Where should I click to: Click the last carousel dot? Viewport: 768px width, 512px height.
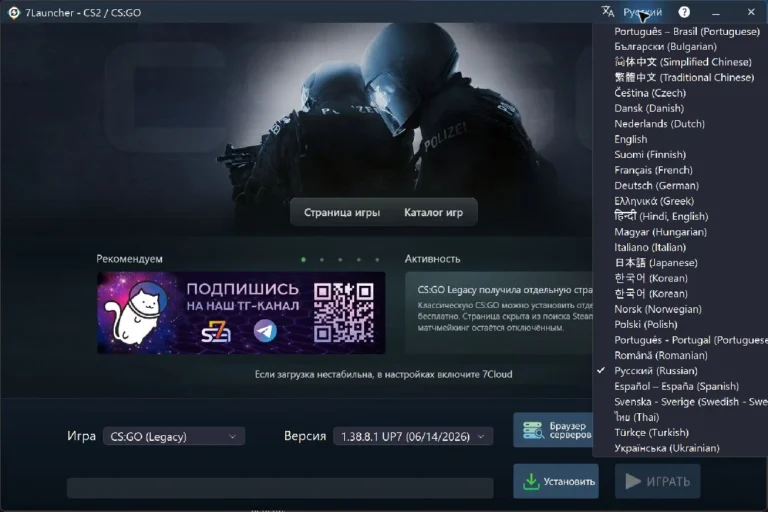tap(377, 259)
